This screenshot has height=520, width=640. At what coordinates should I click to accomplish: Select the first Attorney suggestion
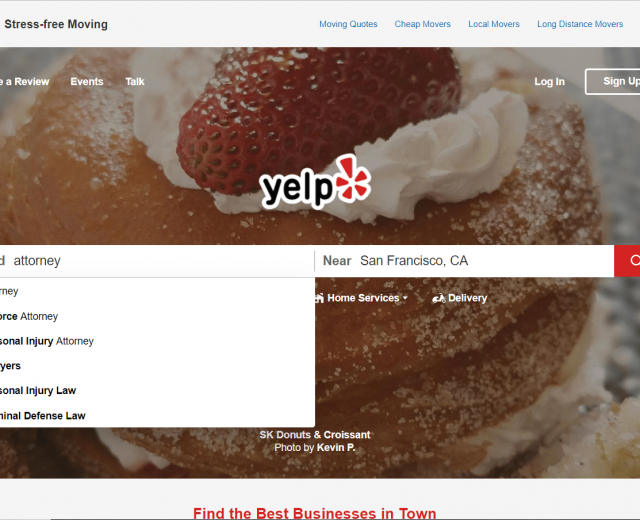(158, 291)
